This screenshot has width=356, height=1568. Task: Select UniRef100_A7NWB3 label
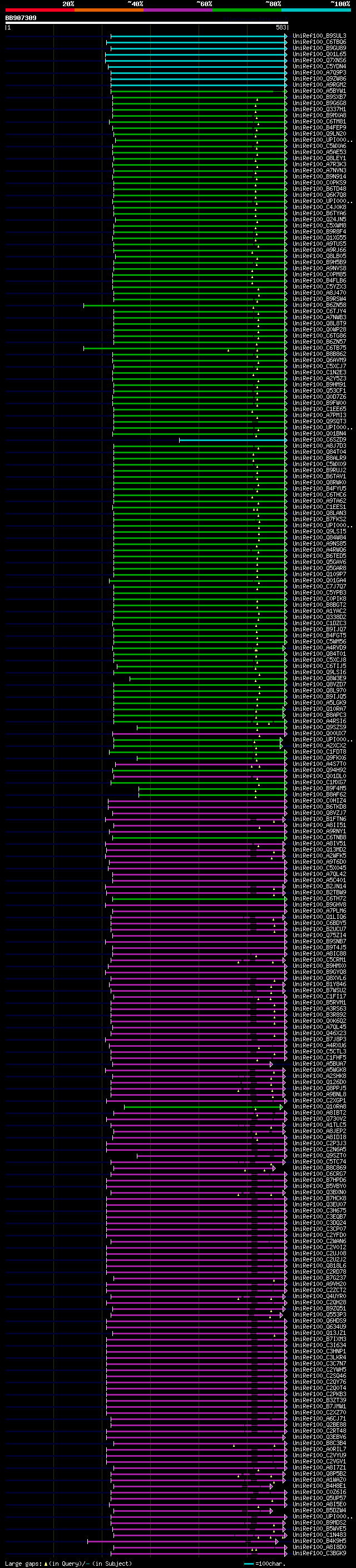(319, 318)
